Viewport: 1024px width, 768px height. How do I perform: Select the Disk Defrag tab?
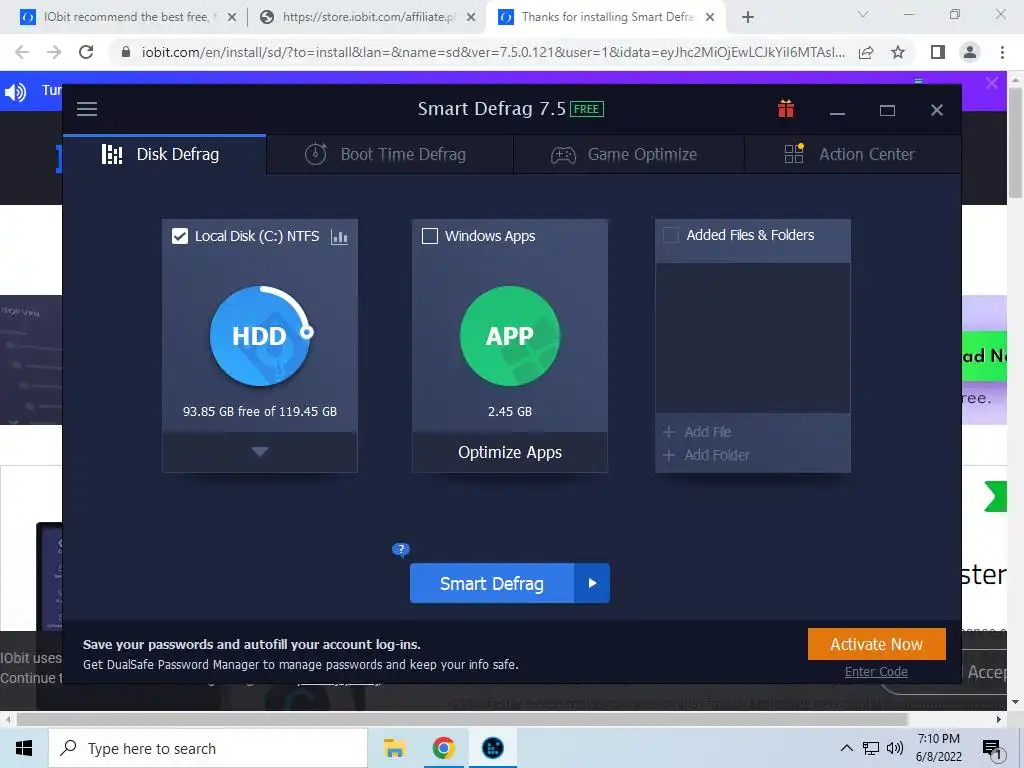165,154
